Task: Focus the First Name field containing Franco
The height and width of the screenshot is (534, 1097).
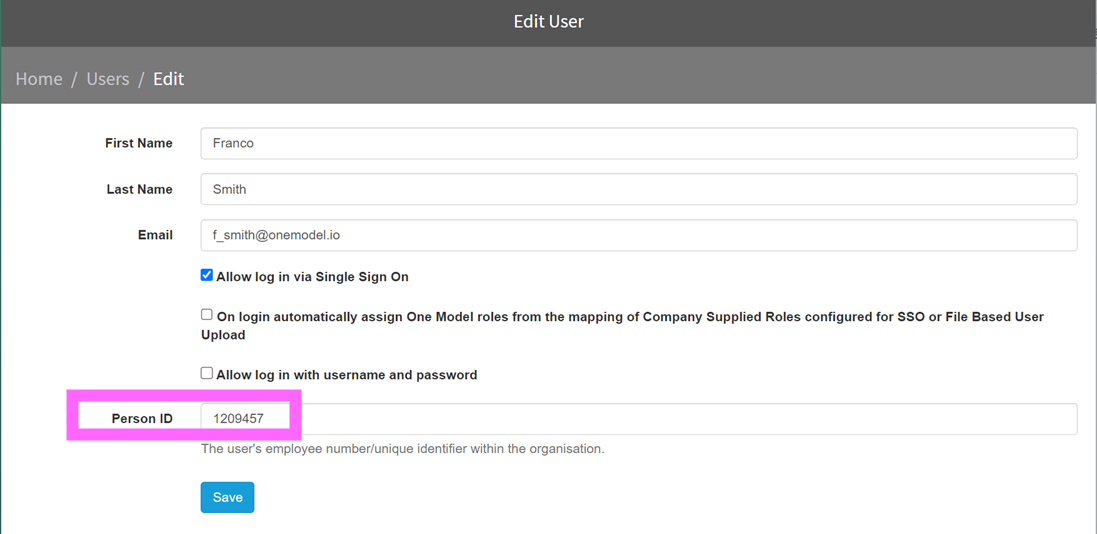Action: click(x=639, y=143)
